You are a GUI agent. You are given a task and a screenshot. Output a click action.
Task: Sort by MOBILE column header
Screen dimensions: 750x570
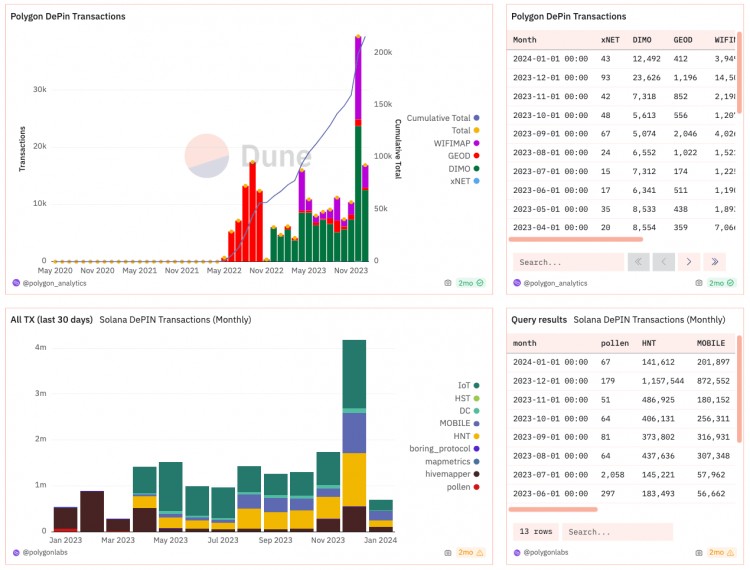coord(711,343)
